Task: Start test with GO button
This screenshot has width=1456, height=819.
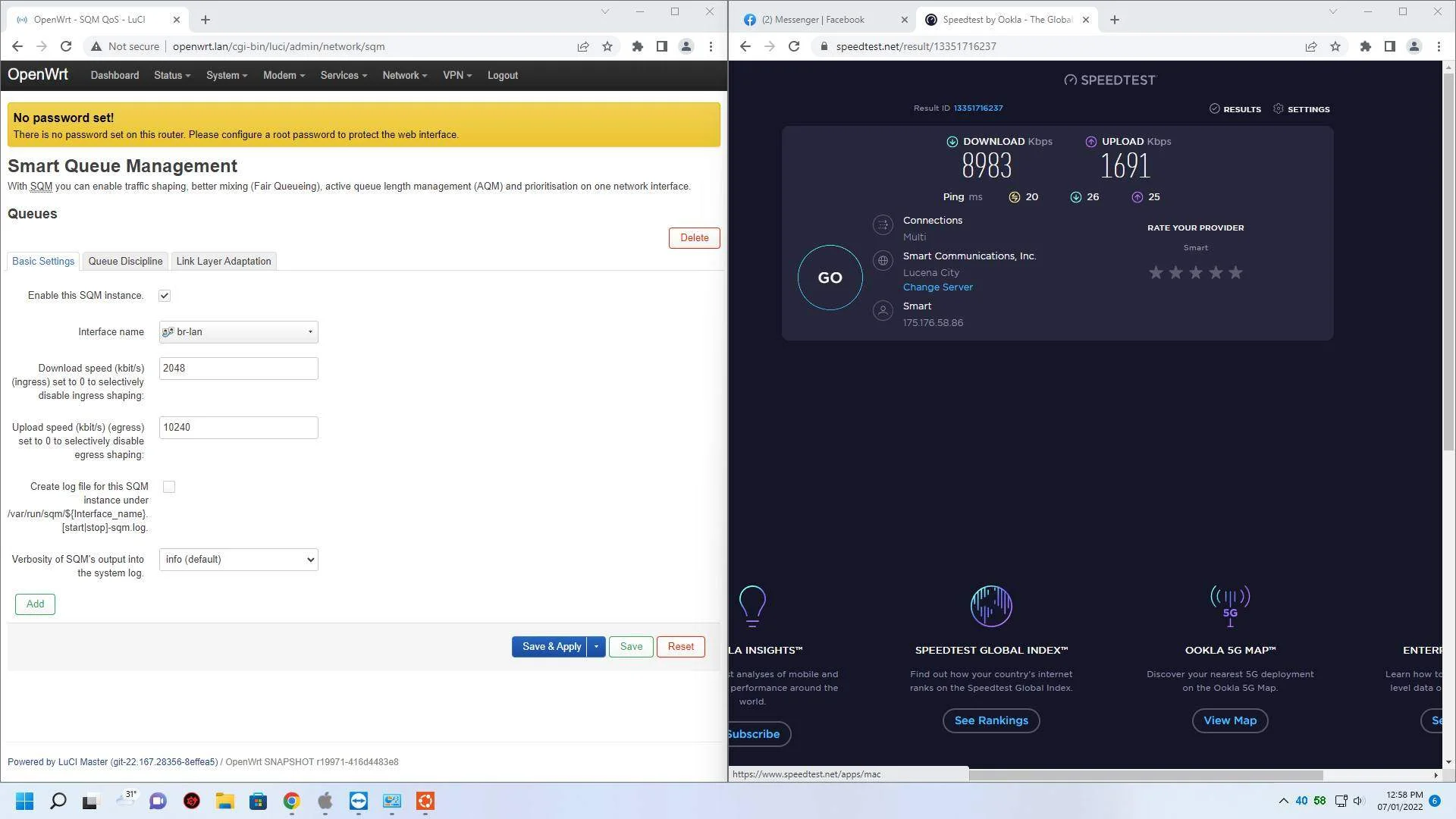Action: 830,278
